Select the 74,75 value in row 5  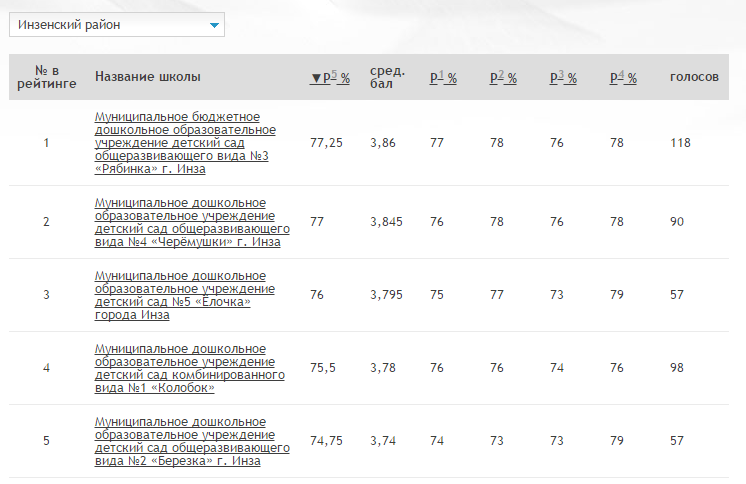[x=326, y=441]
